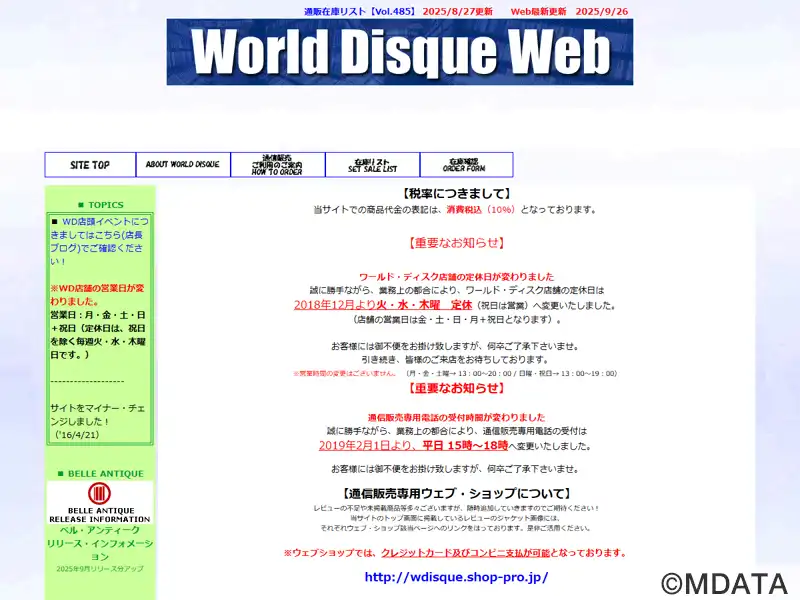
Task: Click the 【通信販売専用ウェブ・ショップについて】 heading
Action: click(456, 493)
